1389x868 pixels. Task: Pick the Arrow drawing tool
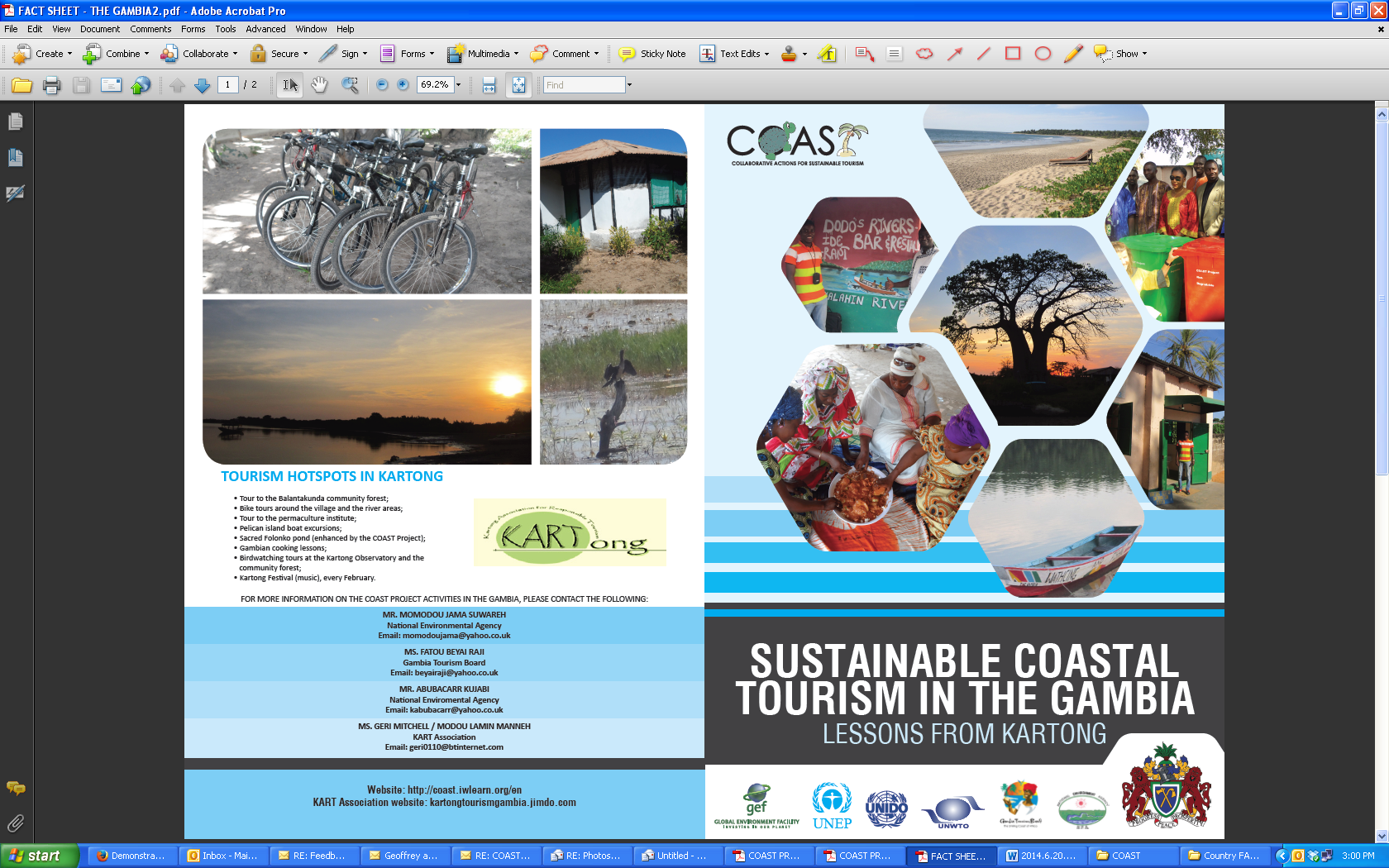pyautogui.click(x=954, y=54)
